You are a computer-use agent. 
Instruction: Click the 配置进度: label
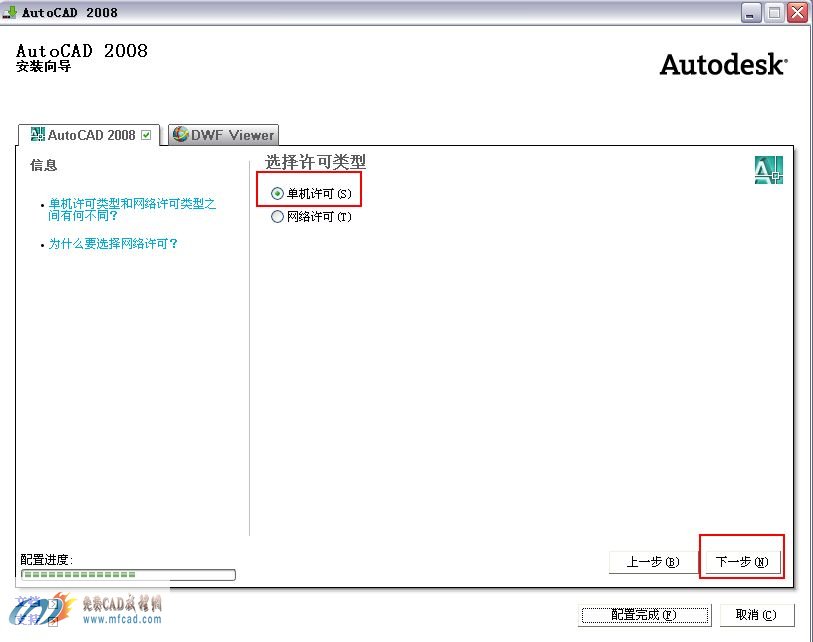[x=47, y=560]
